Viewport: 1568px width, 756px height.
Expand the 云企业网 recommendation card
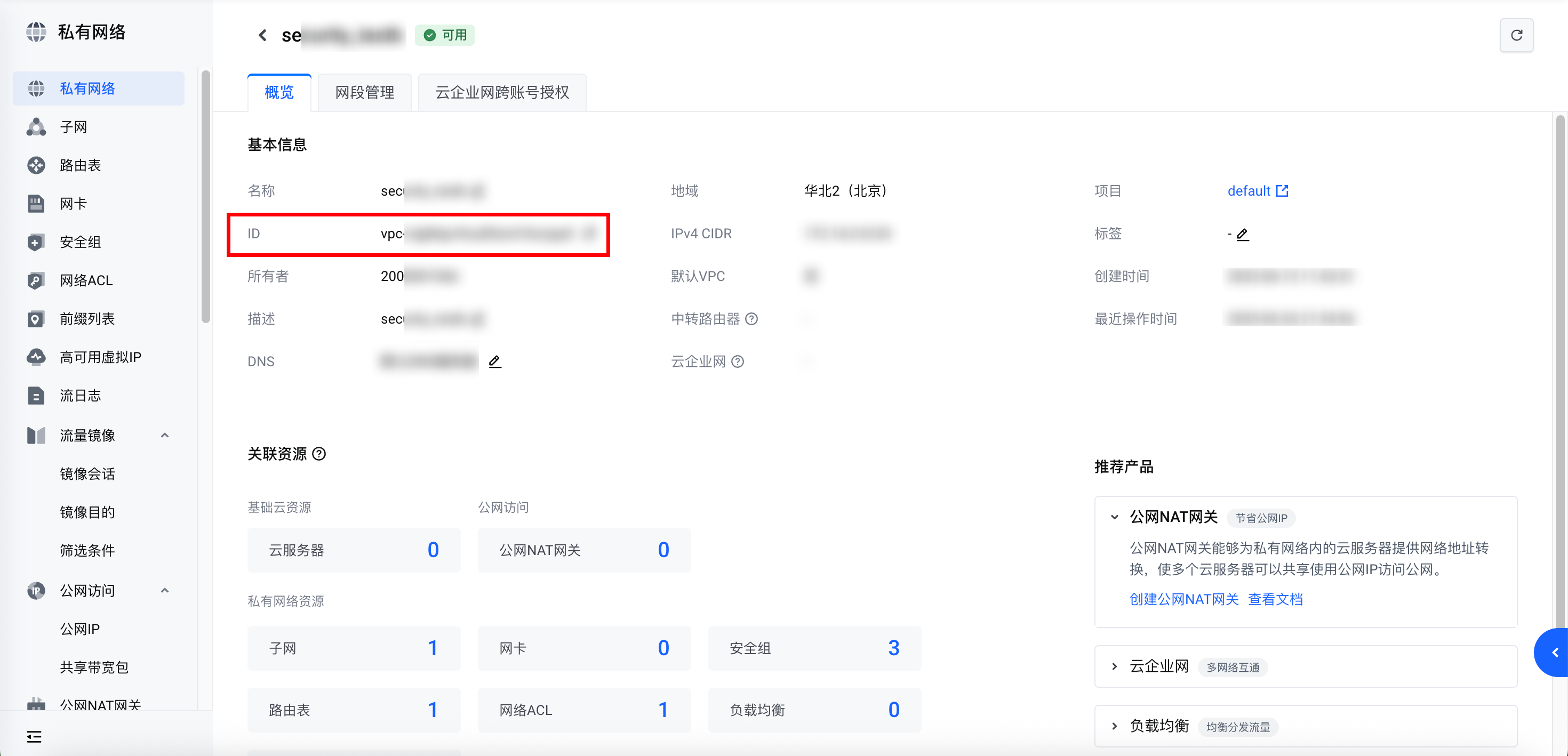click(1114, 666)
